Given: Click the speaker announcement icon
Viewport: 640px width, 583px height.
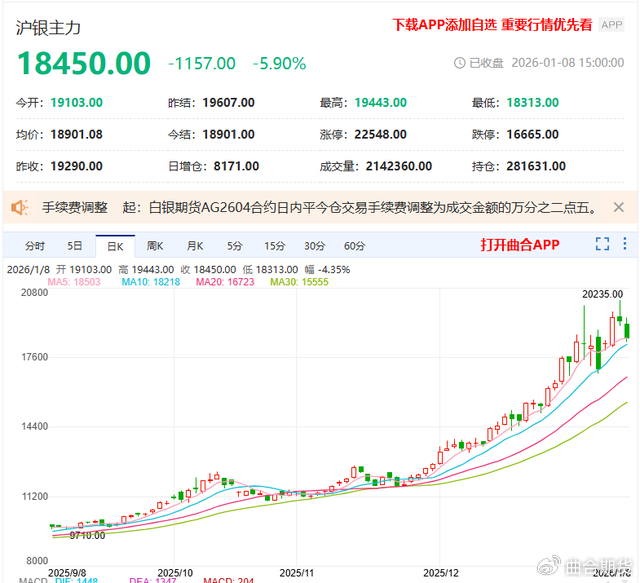Looking at the screenshot, I should 19,207.
